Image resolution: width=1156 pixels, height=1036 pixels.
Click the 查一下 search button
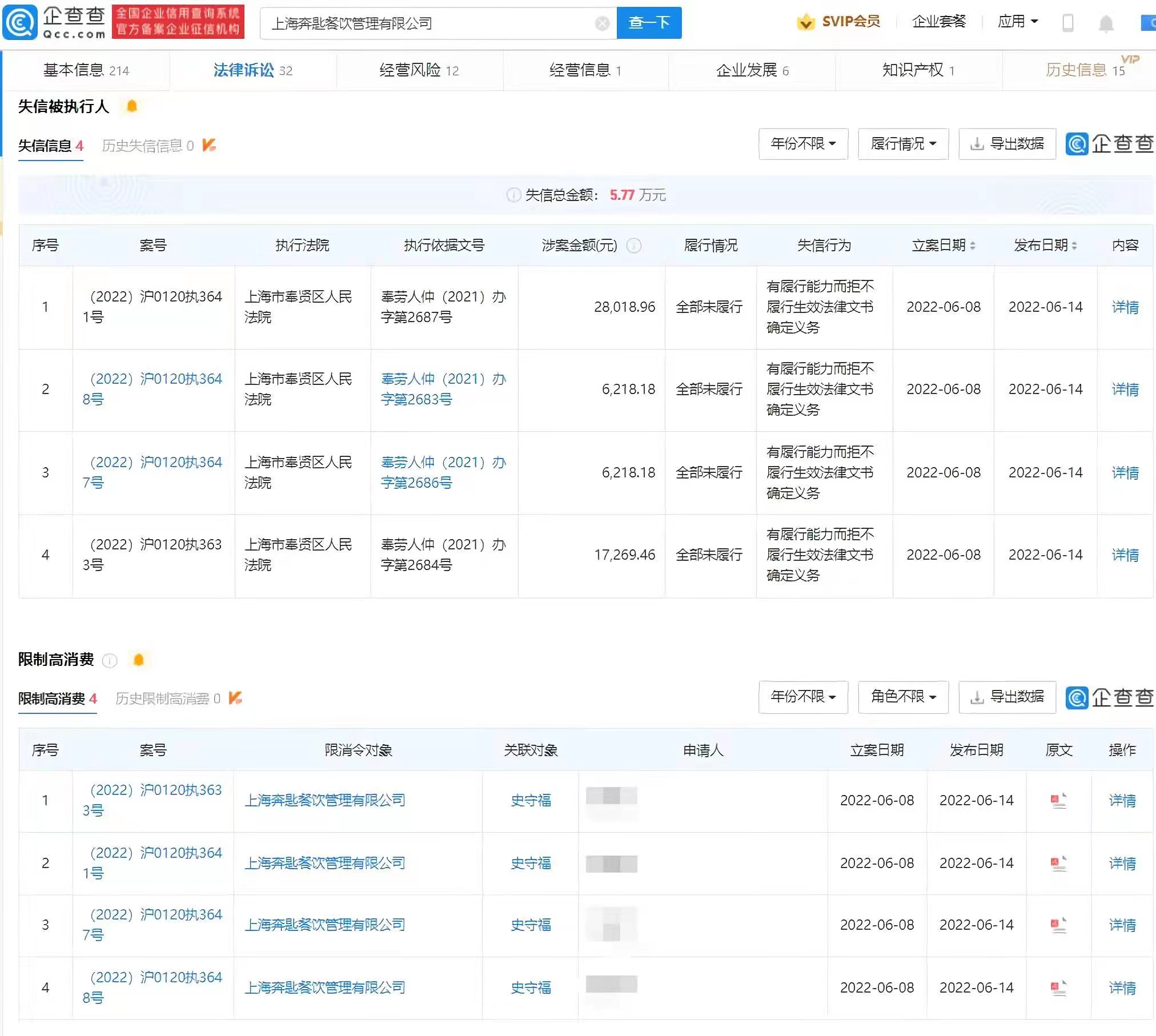click(649, 23)
